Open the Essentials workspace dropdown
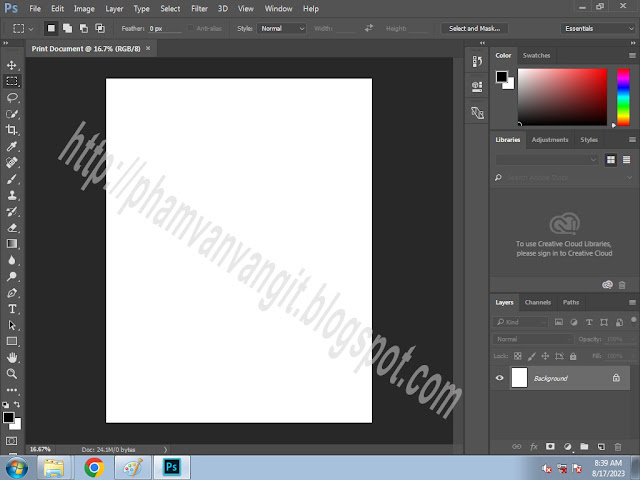 pos(598,29)
